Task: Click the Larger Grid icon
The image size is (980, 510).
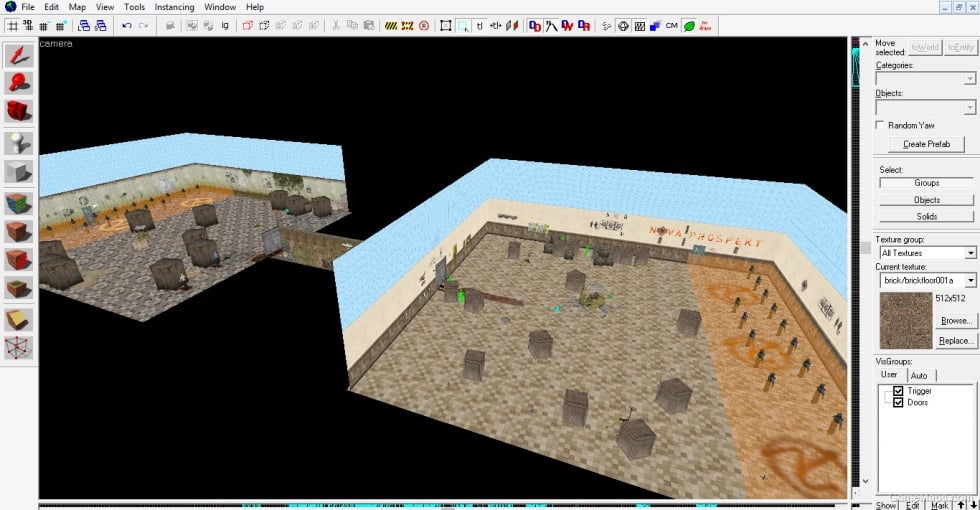Action: pyautogui.click(x=61, y=26)
